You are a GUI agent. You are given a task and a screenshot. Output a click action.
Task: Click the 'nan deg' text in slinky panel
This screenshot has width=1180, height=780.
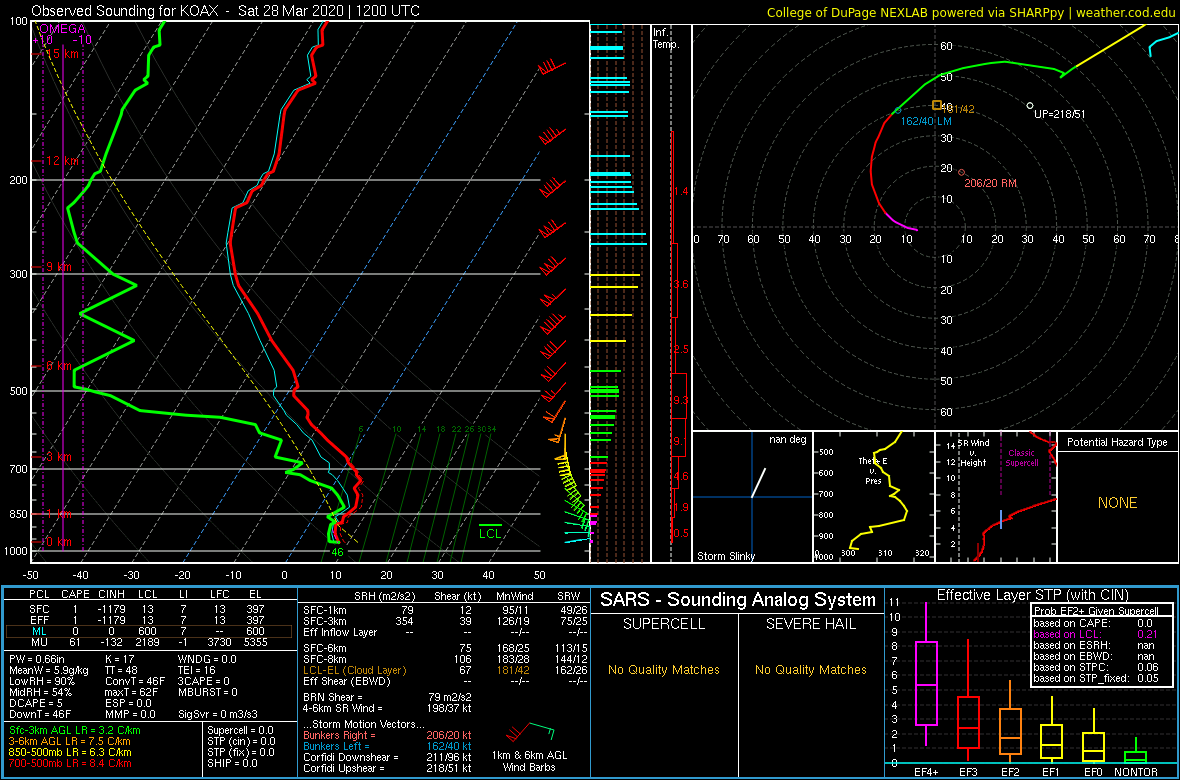coord(787,440)
